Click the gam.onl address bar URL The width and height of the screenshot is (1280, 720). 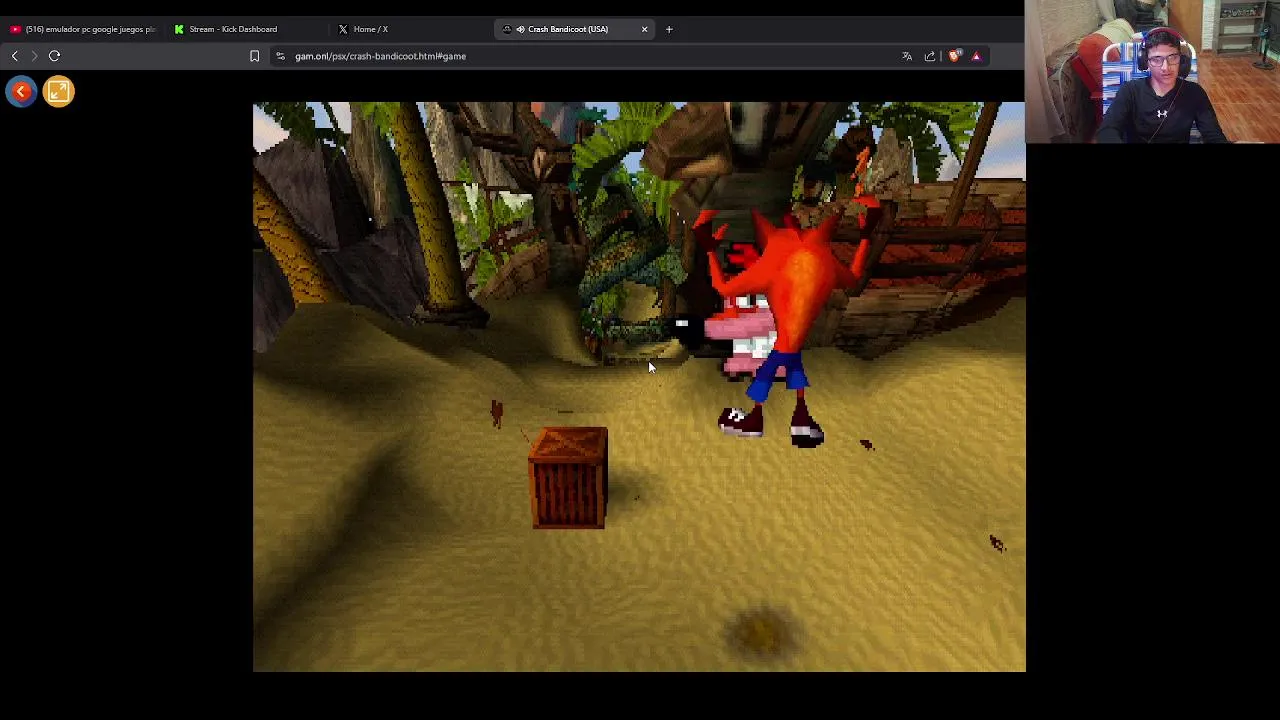click(380, 56)
